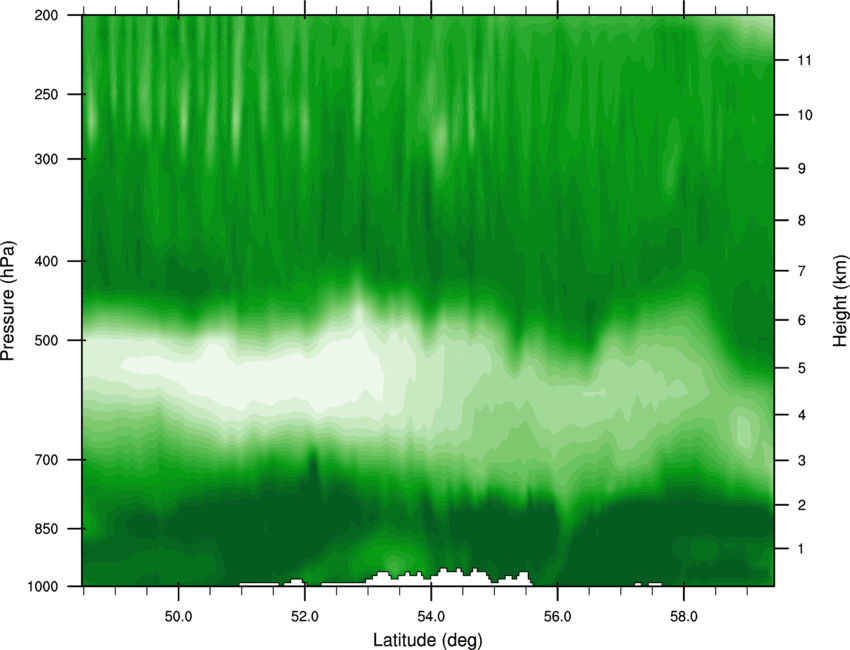This screenshot has height=650, width=850.
Task: Click the 8 km height label
Action: [802, 221]
